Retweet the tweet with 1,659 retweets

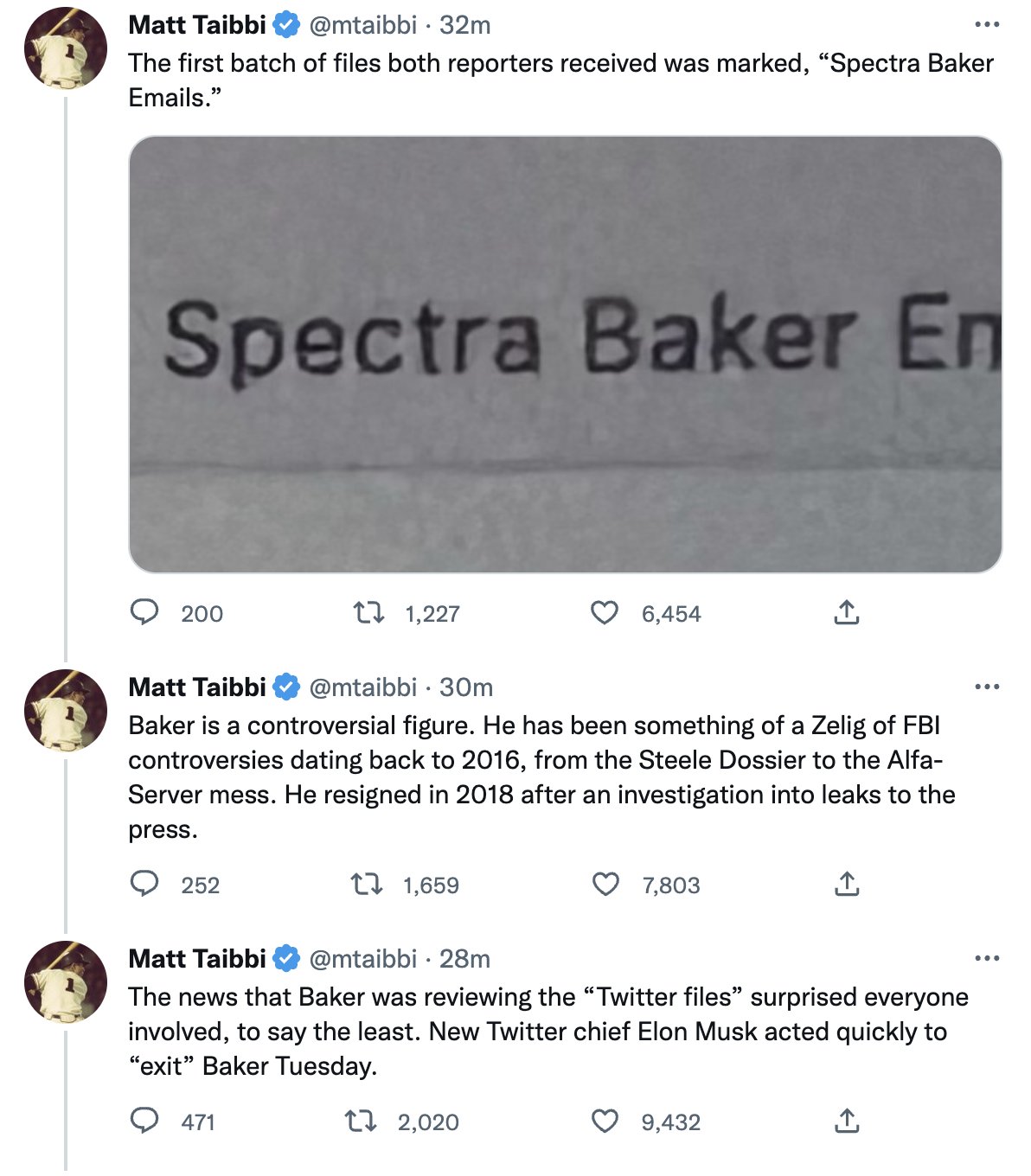click(367, 884)
